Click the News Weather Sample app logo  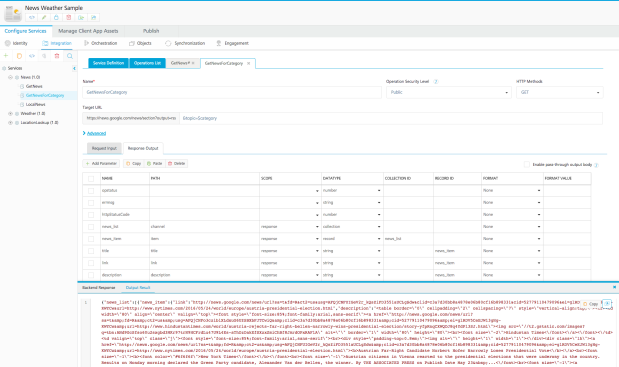click(x=13, y=13)
